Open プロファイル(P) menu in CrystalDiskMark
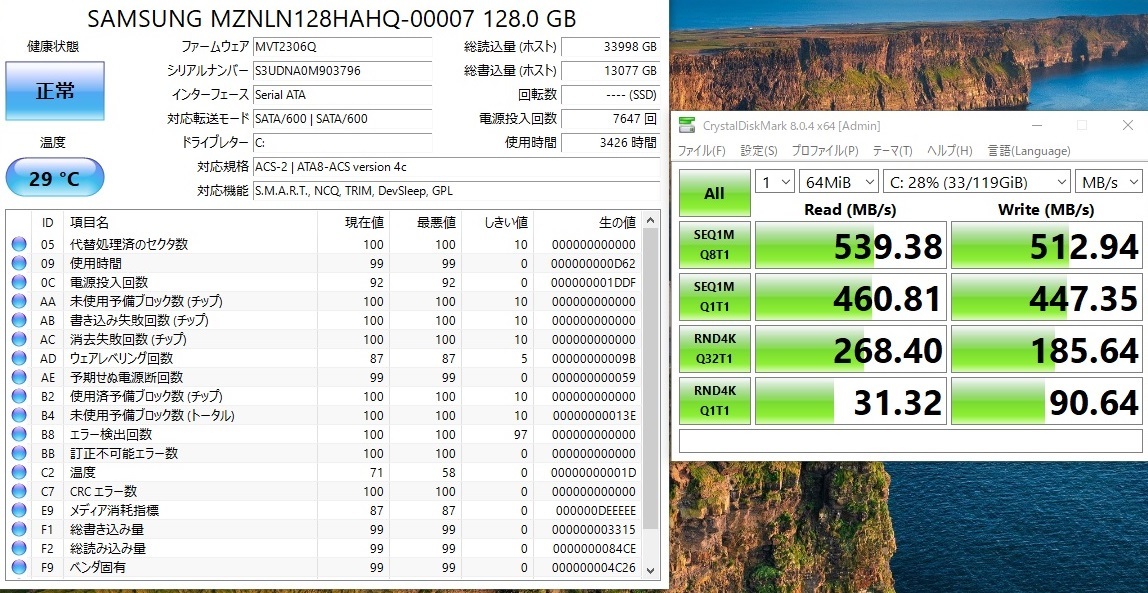The width and height of the screenshot is (1148, 593). [x=824, y=151]
